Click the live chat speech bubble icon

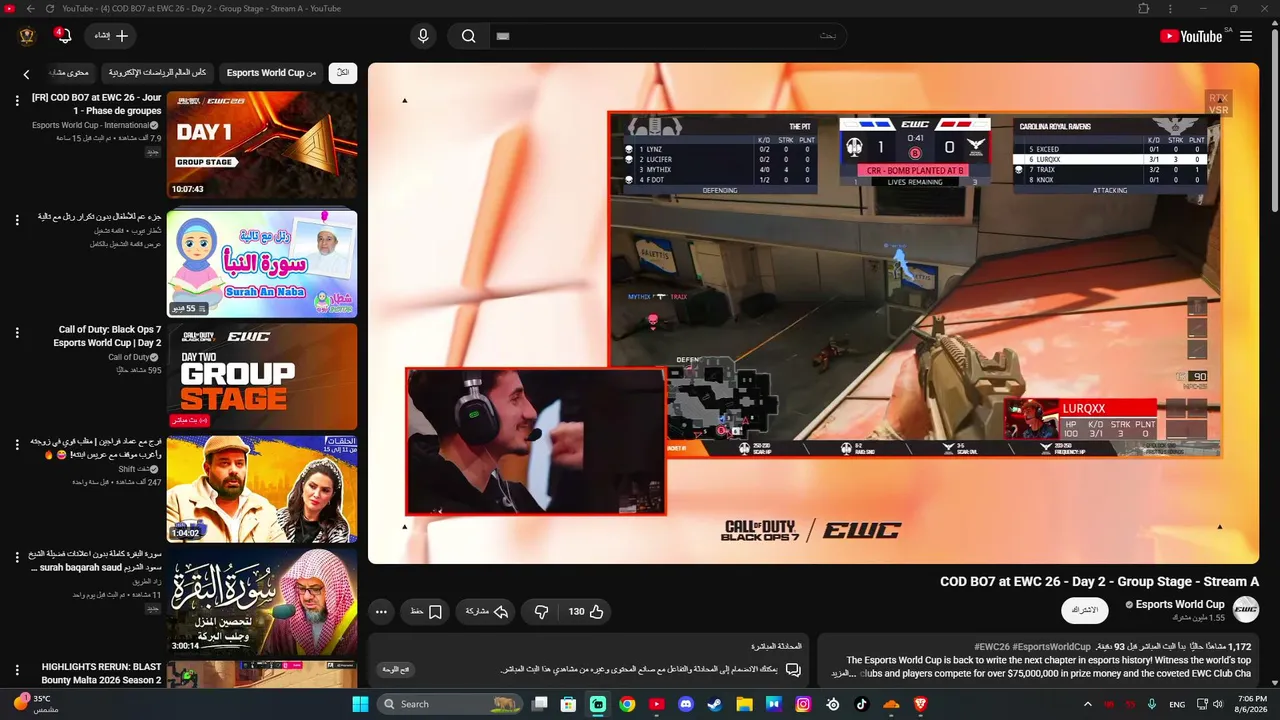click(x=793, y=669)
